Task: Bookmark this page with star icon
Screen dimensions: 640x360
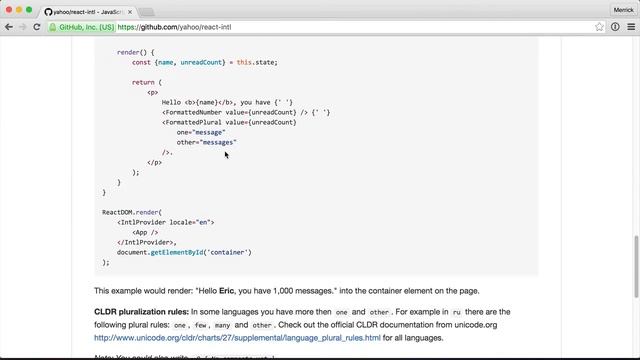Action: pos(599,27)
